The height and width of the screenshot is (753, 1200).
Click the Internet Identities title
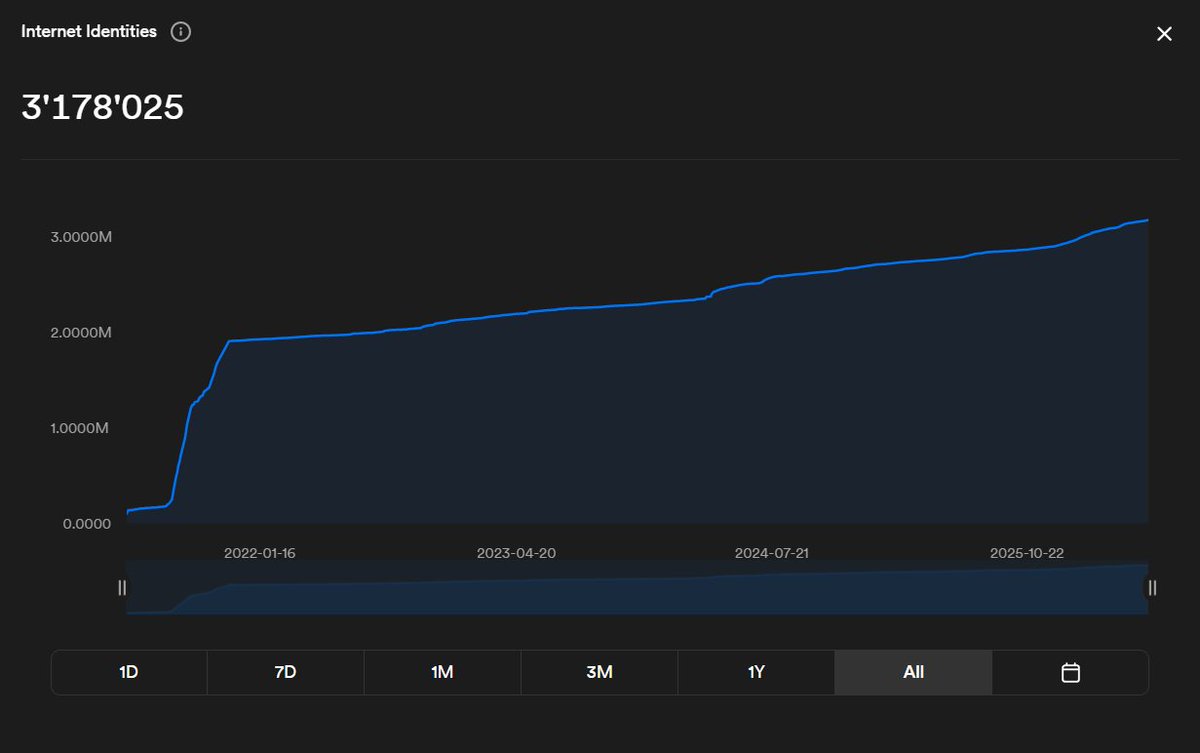[x=89, y=31]
